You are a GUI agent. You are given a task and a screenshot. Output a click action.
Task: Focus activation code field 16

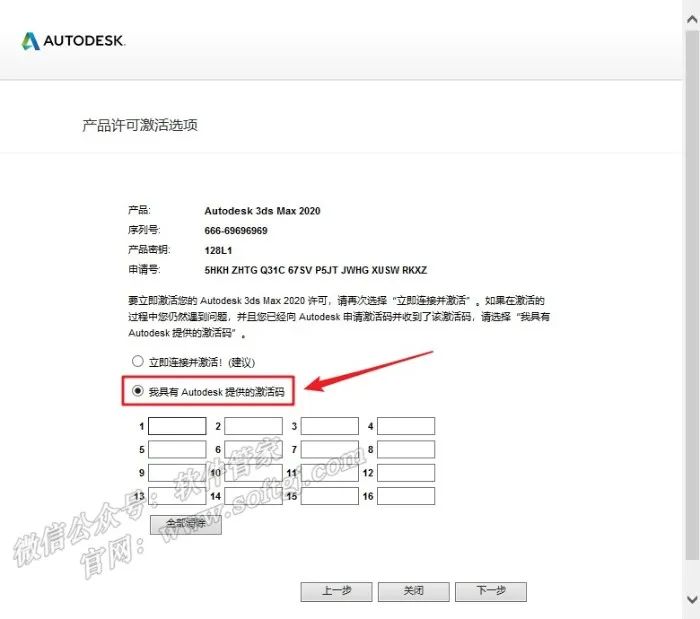pyautogui.click(x=406, y=496)
